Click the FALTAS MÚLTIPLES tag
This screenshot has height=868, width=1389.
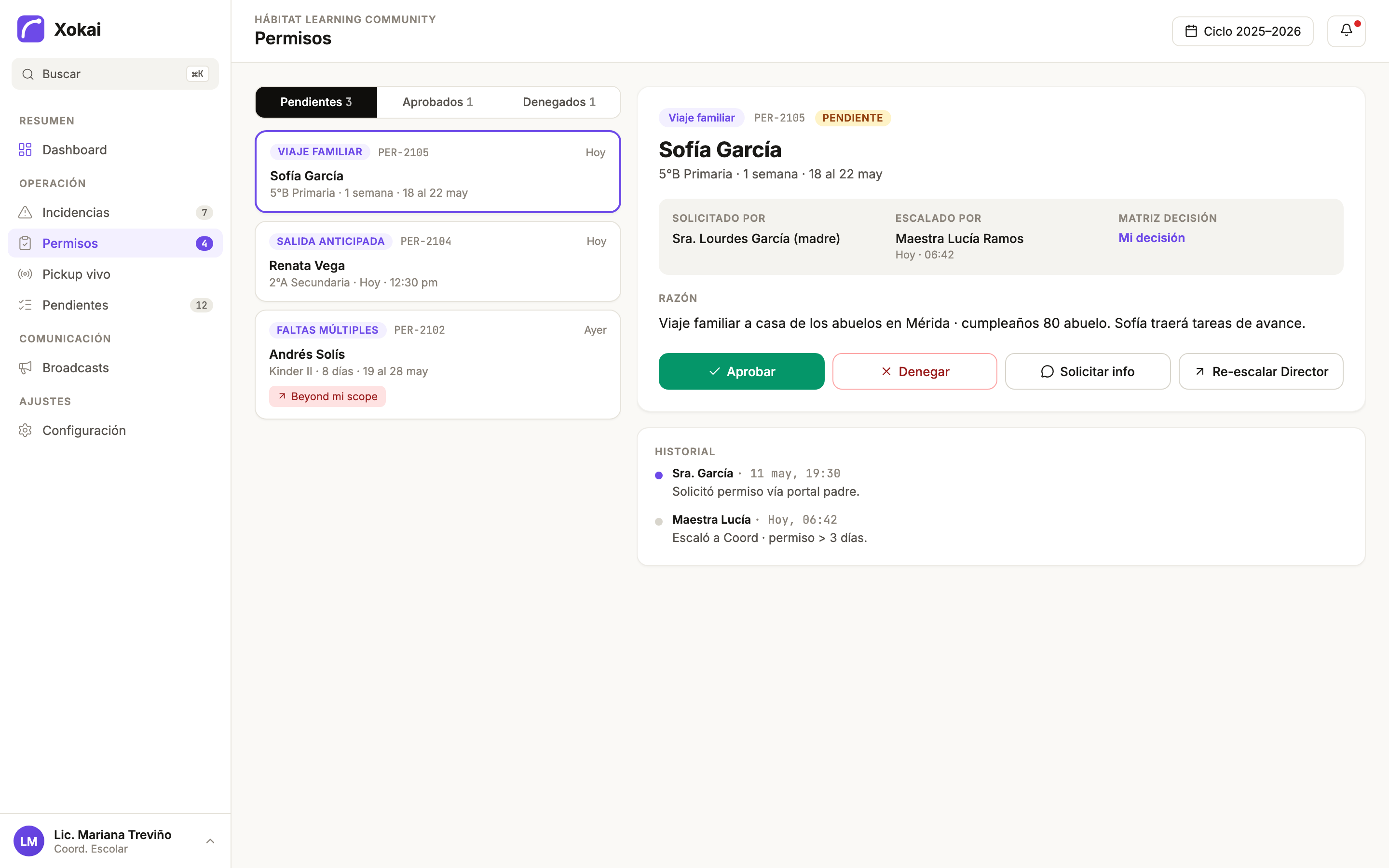(327, 330)
